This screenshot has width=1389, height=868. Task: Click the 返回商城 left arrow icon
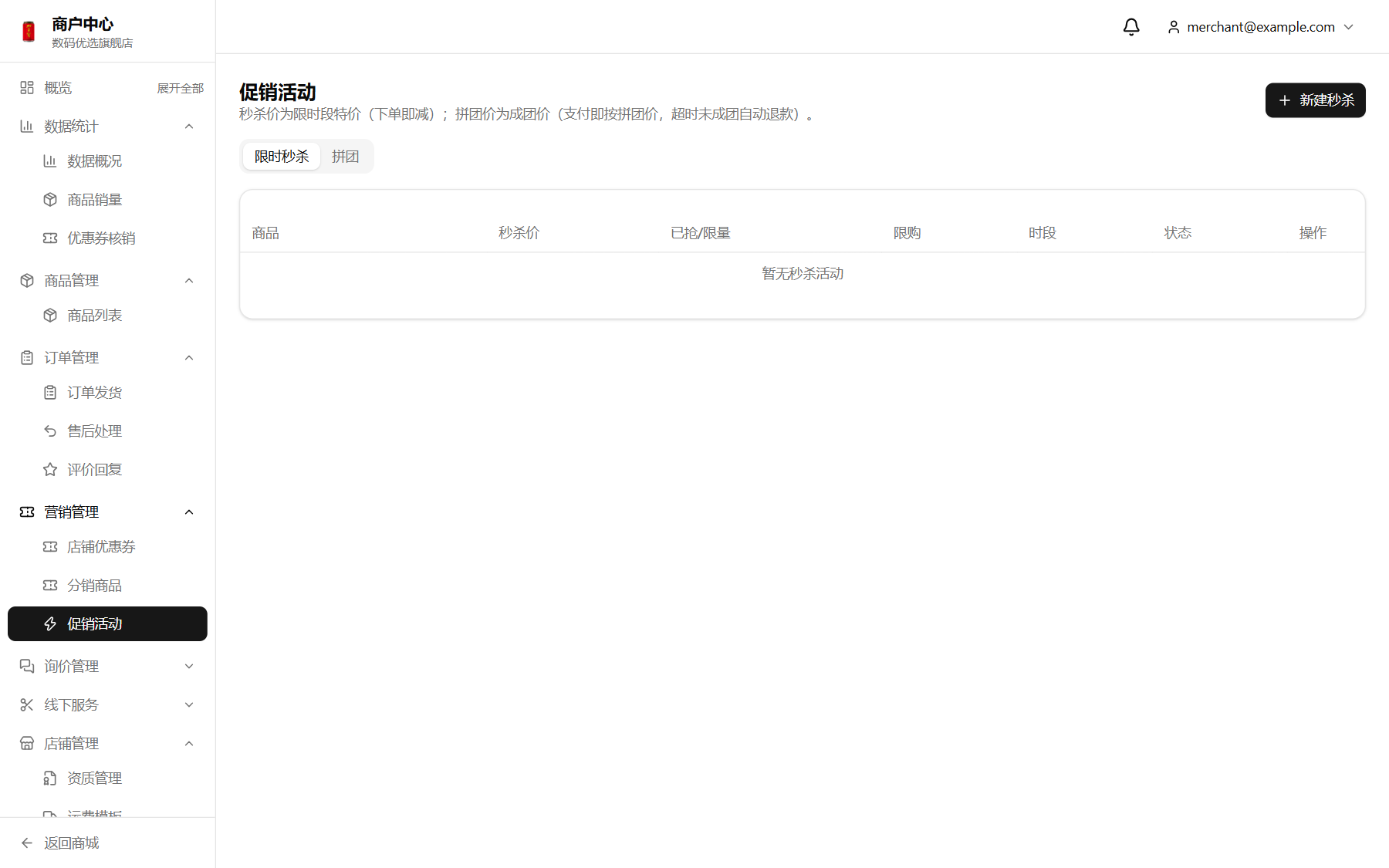[x=27, y=843]
